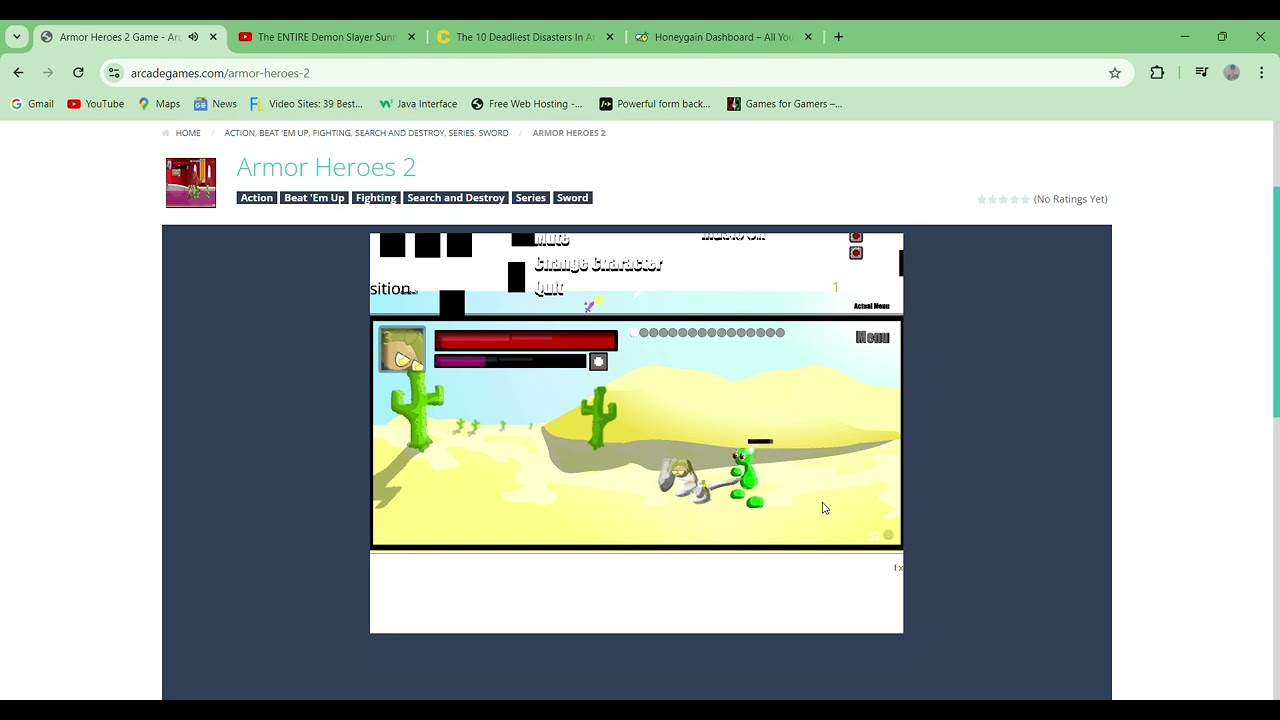Viewport: 1280px width, 720px height.
Task: Open the in-game Menu button
Action: (872, 338)
